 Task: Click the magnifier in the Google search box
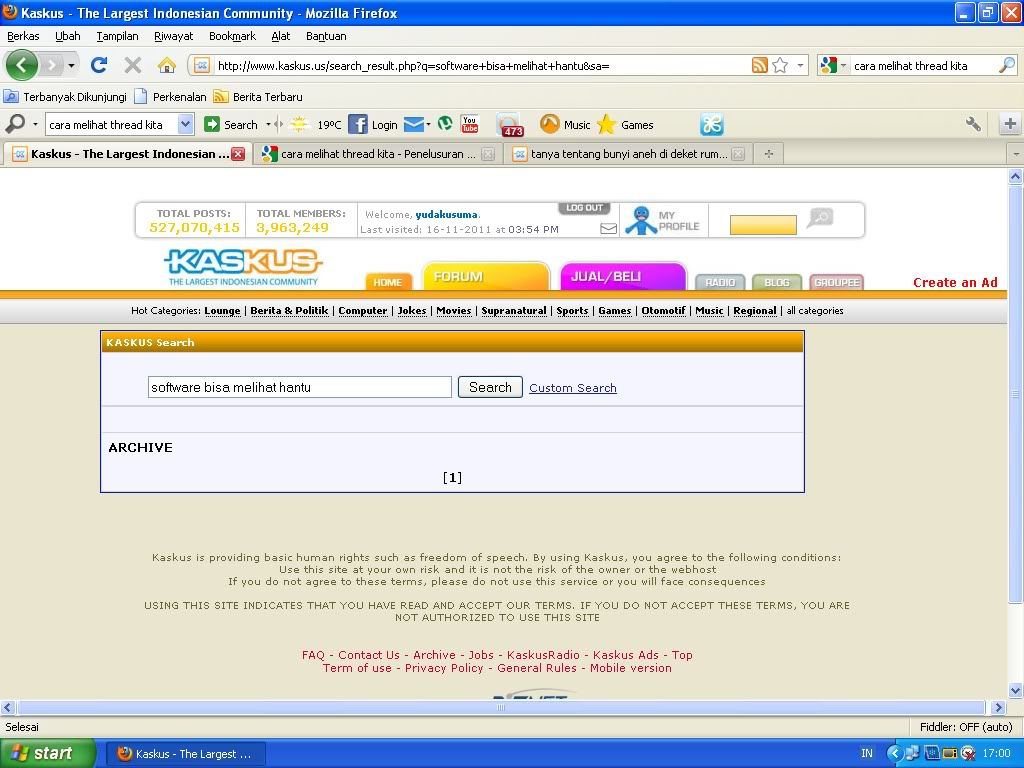click(1007, 65)
